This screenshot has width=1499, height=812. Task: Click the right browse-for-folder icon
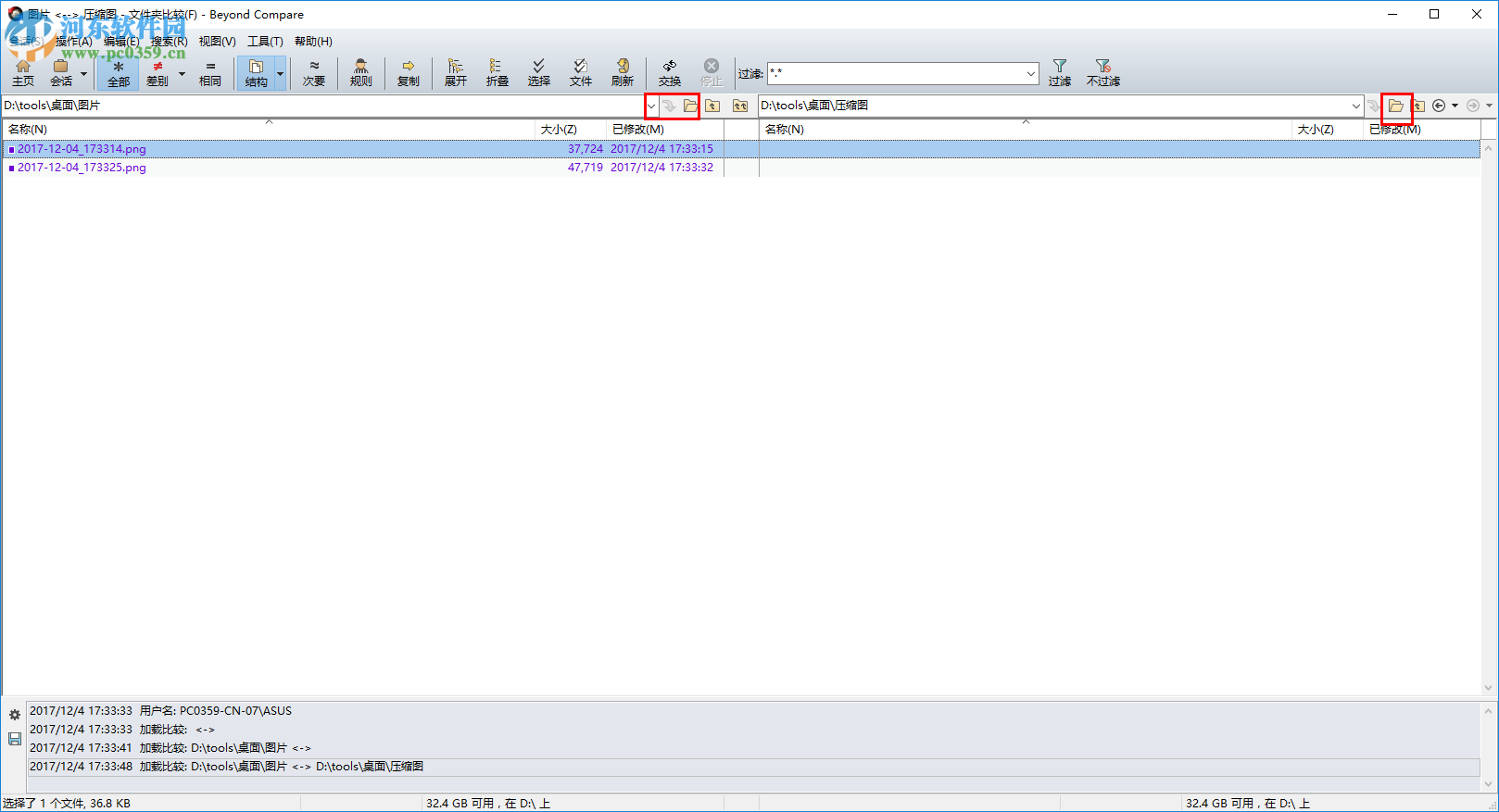tap(1396, 106)
